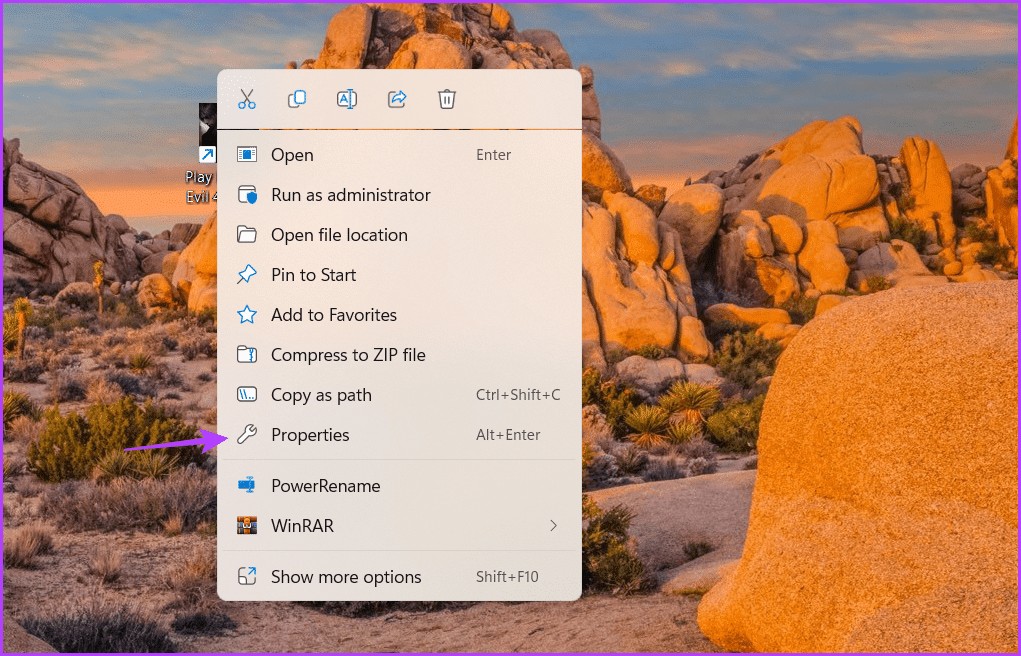Screen dimensions: 1021x656
Task: Click the PowerRename app icon
Action: click(x=247, y=486)
